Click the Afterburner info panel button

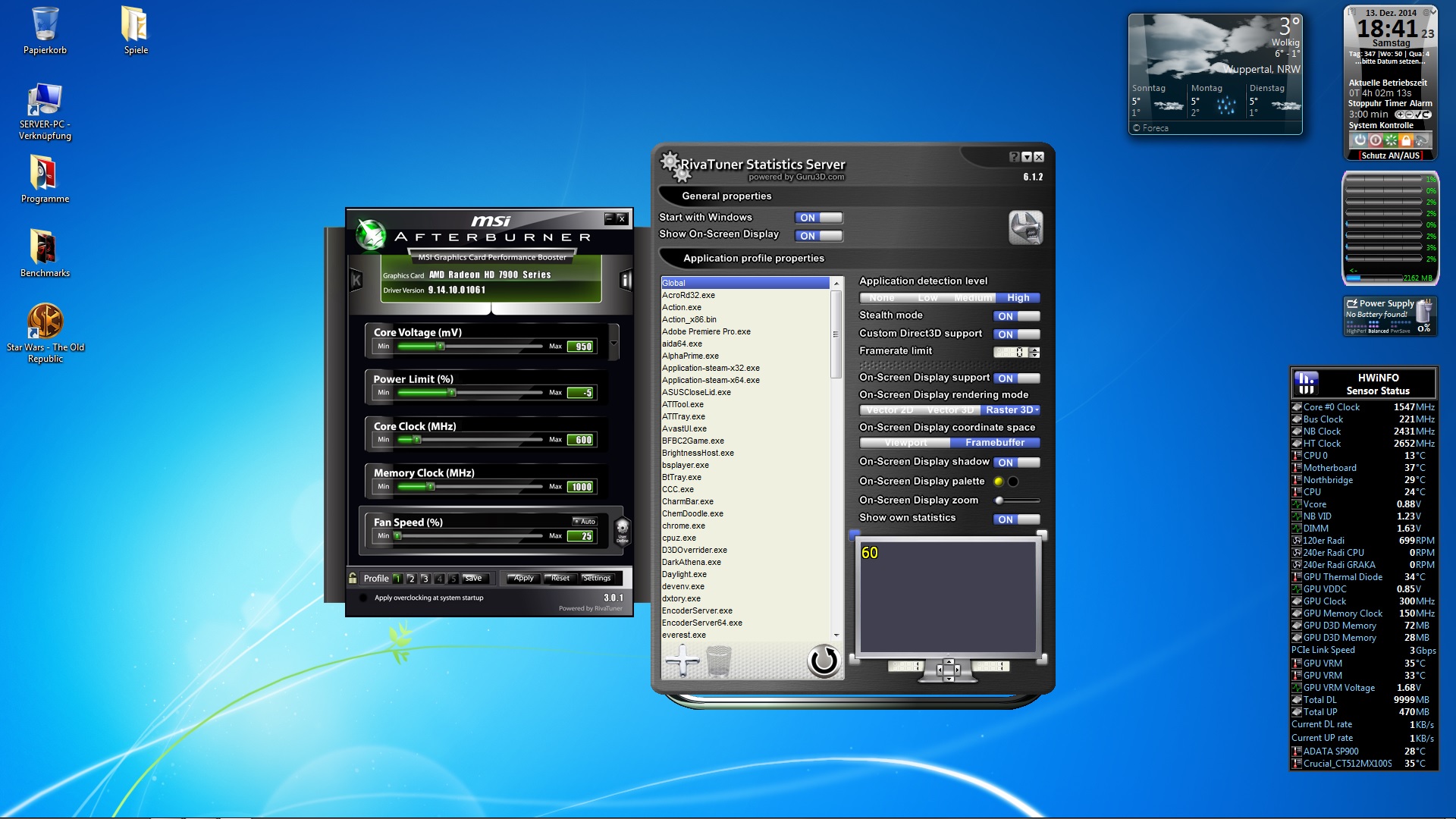click(x=626, y=281)
